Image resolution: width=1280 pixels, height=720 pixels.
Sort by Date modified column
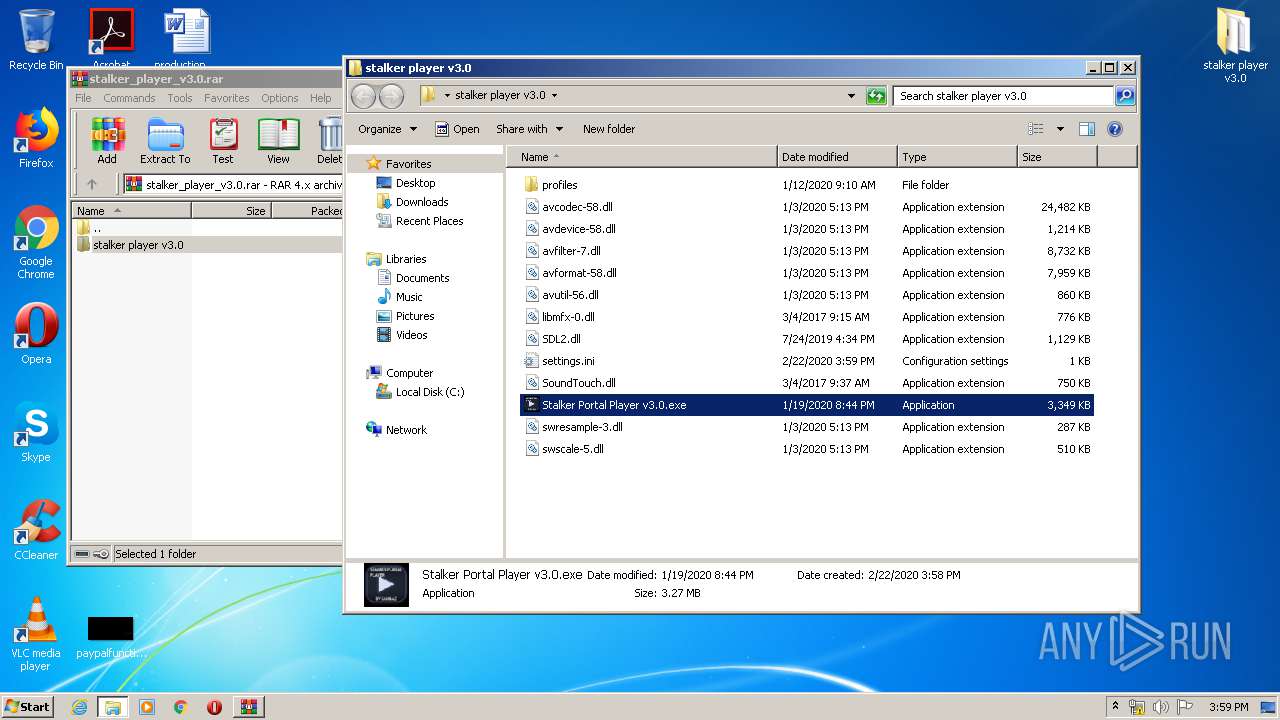pos(837,157)
